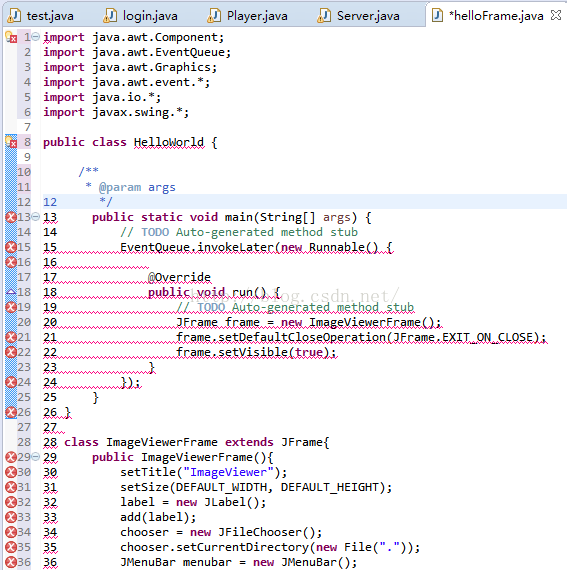Click the "ImageViewer" string literal
571x570 pixels.
[229, 472]
